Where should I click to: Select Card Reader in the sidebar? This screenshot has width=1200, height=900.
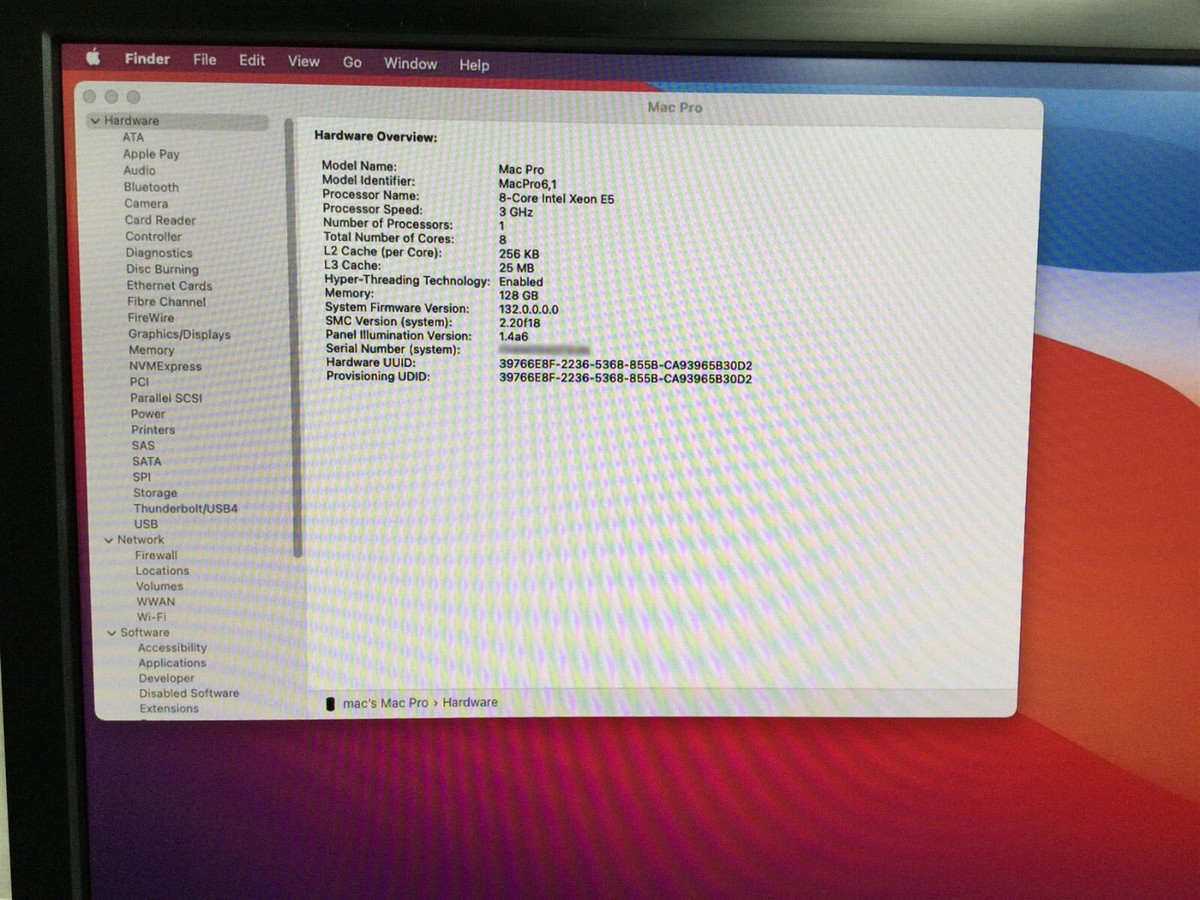(x=160, y=220)
